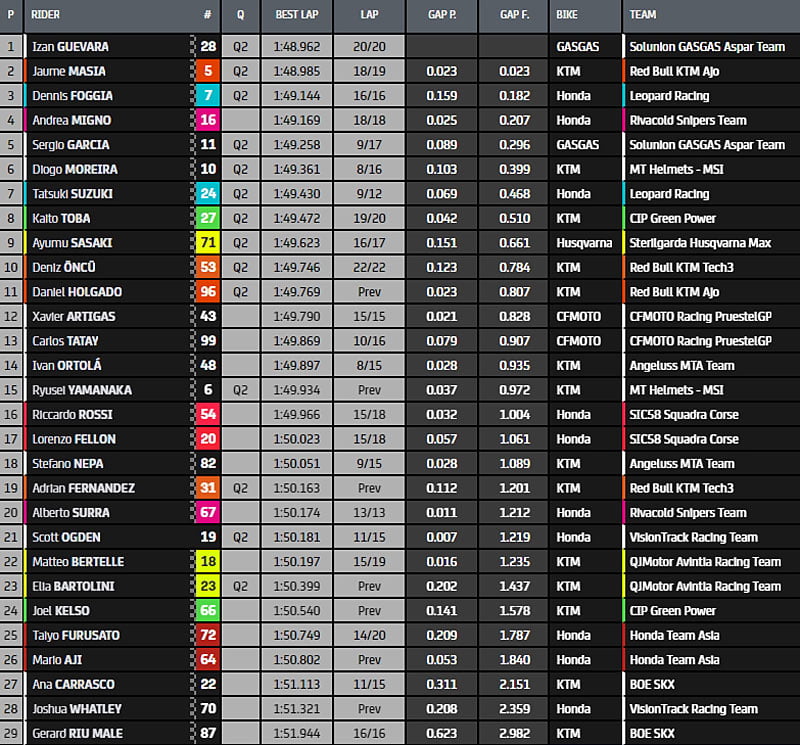800x745 pixels.
Task: Click the Husqvarna bike cell
Action: (x=583, y=243)
